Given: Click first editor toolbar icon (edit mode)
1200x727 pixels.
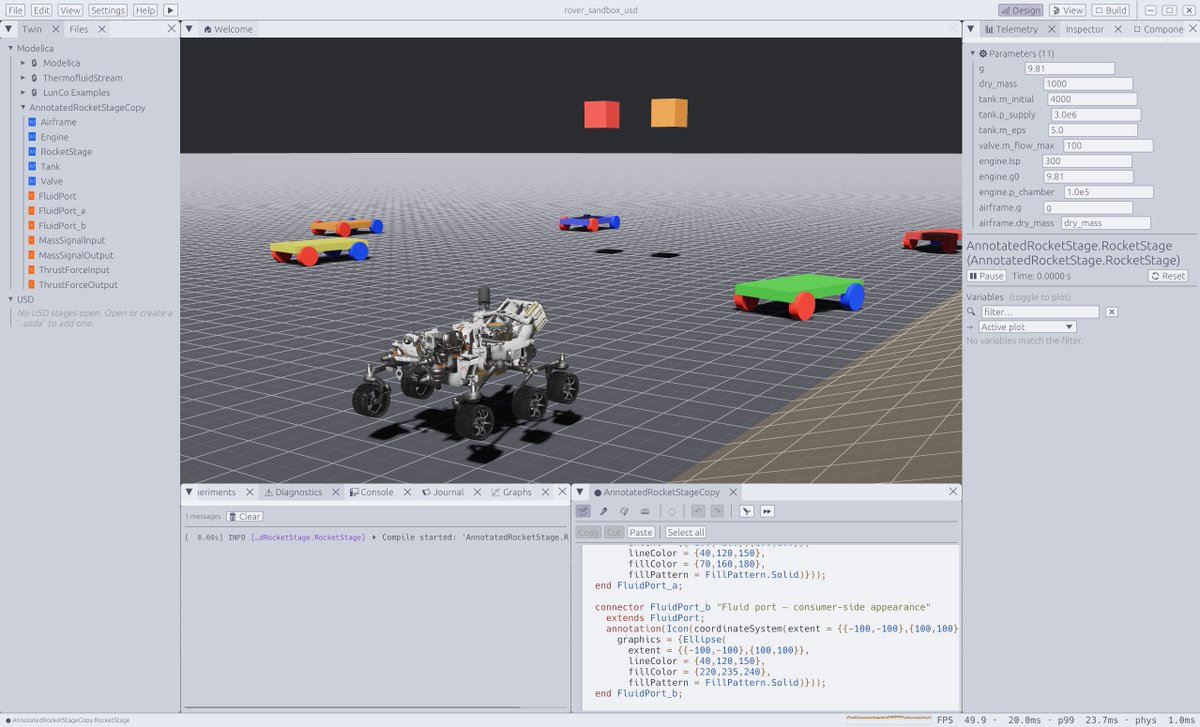Looking at the screenshot, I should coord(583,511).
